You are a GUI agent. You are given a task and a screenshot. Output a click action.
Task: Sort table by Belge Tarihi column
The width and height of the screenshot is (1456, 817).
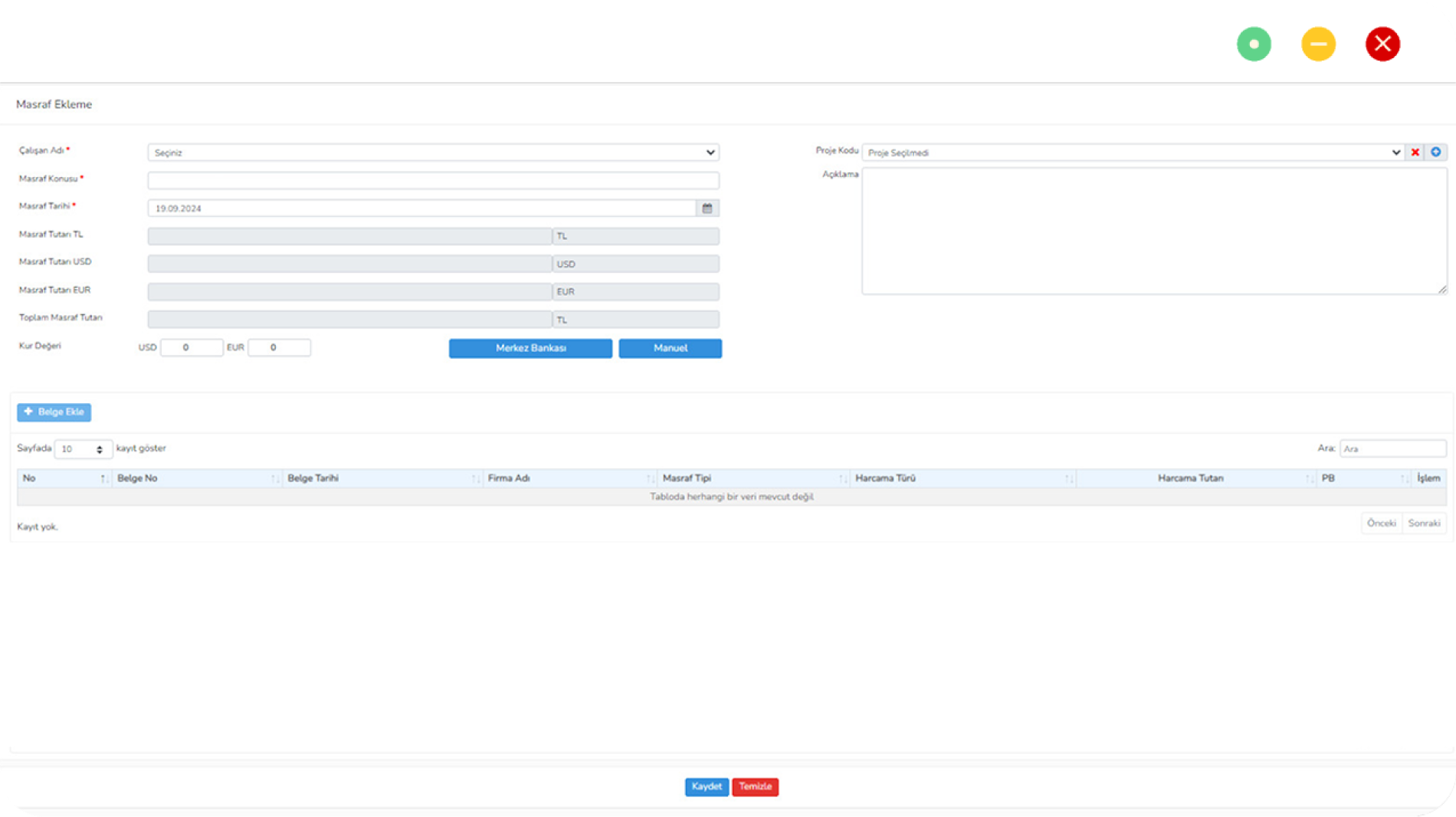(x=382, y=478)
